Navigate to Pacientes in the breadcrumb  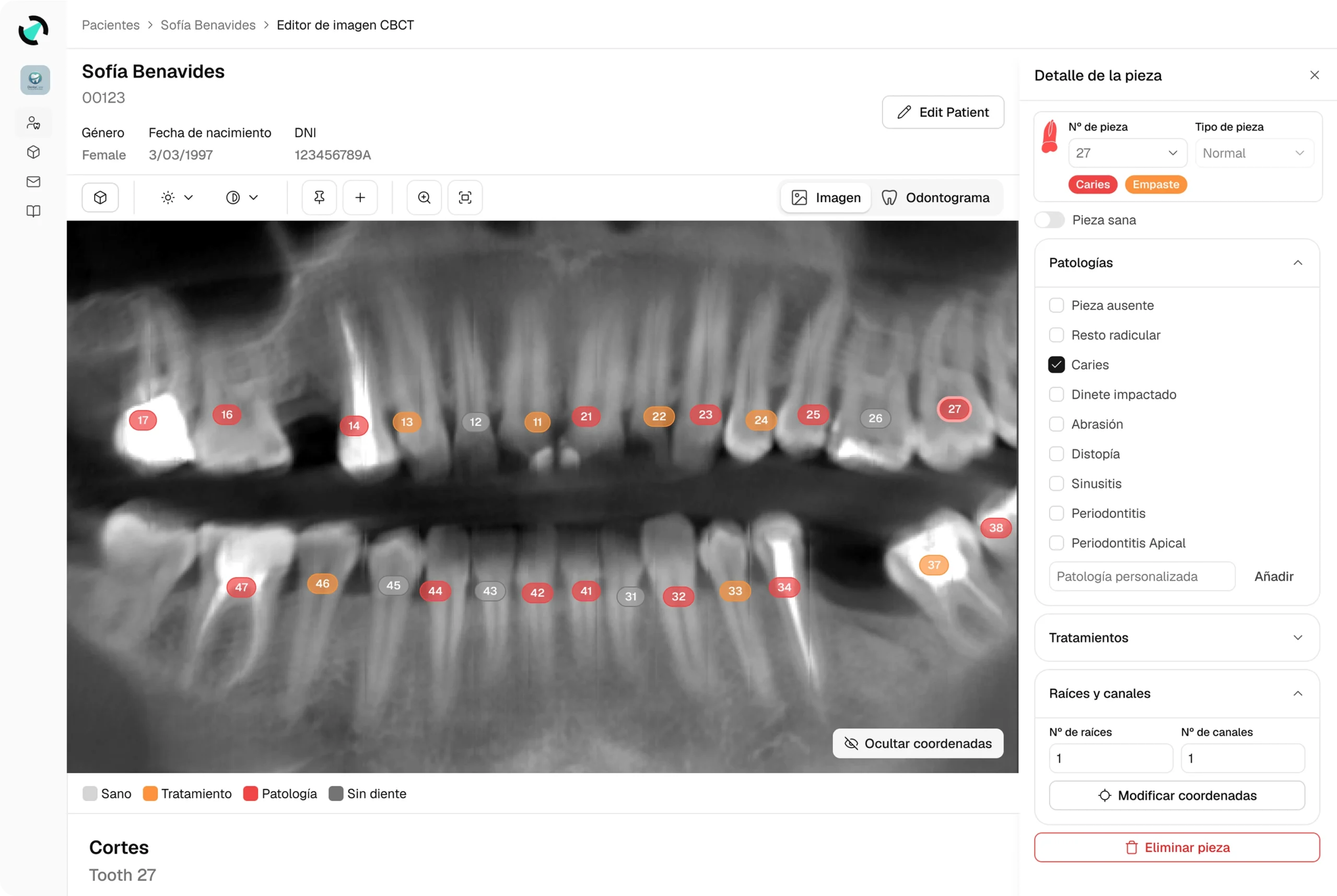coord(110,25)
